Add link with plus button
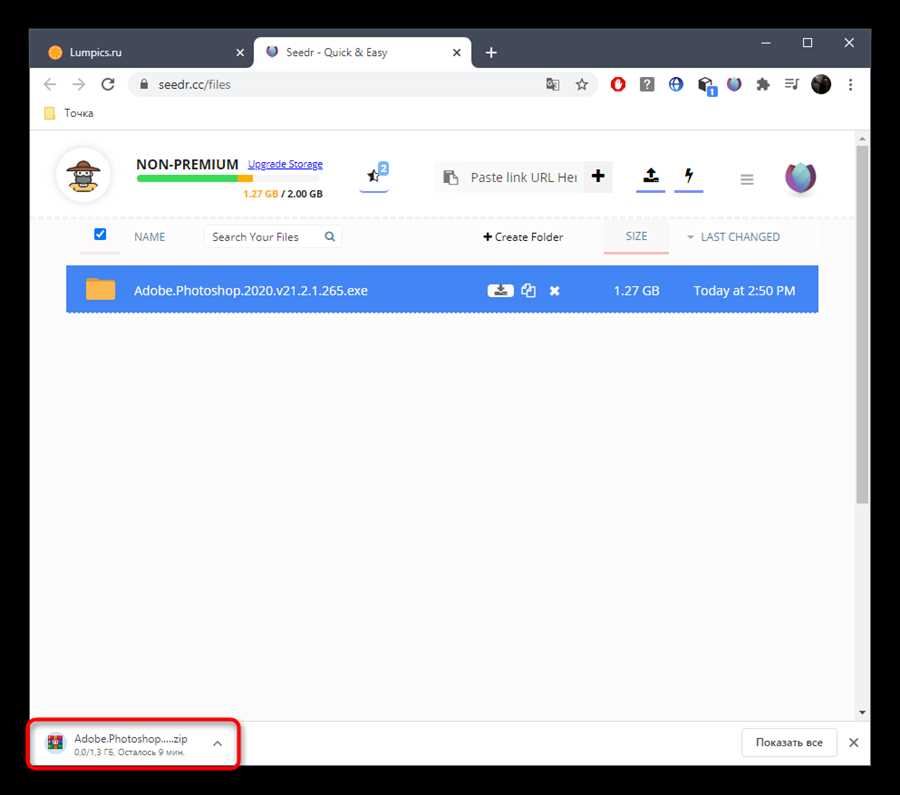The image size is (900, 795). (x=598, y=176)
